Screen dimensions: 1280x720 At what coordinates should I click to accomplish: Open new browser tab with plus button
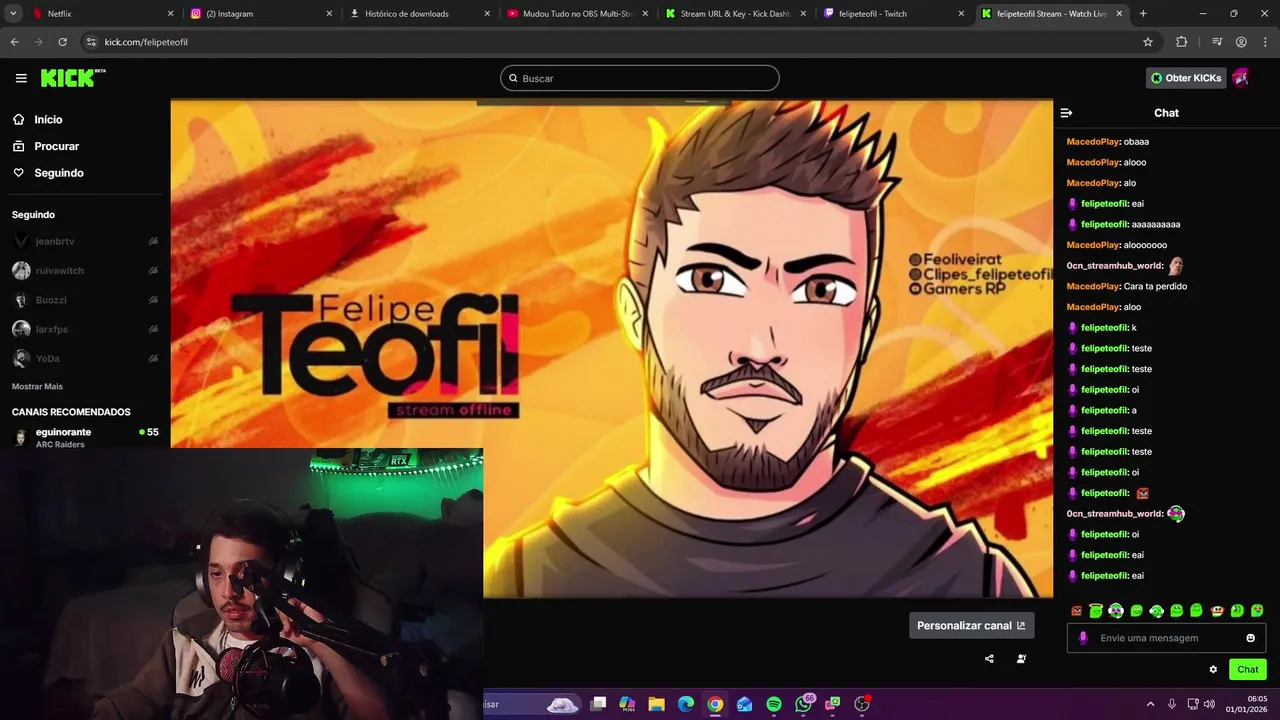[x=1143, y=14]
